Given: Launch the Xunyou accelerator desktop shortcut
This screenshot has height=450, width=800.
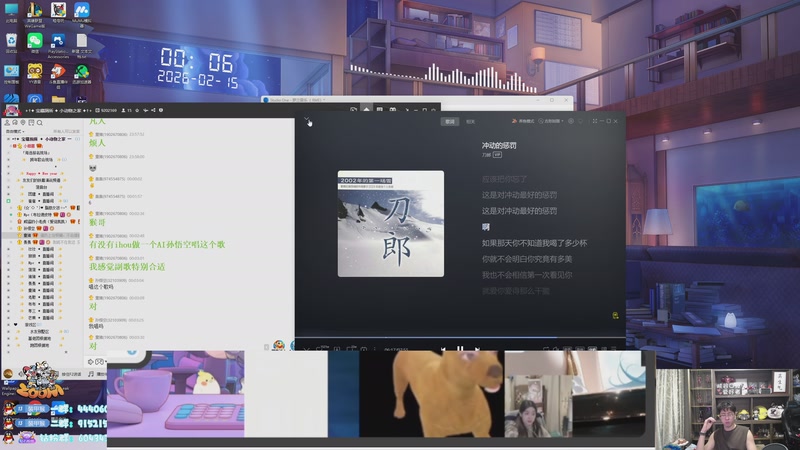Looking at the screenshot, I should click(x=82, y=74).
